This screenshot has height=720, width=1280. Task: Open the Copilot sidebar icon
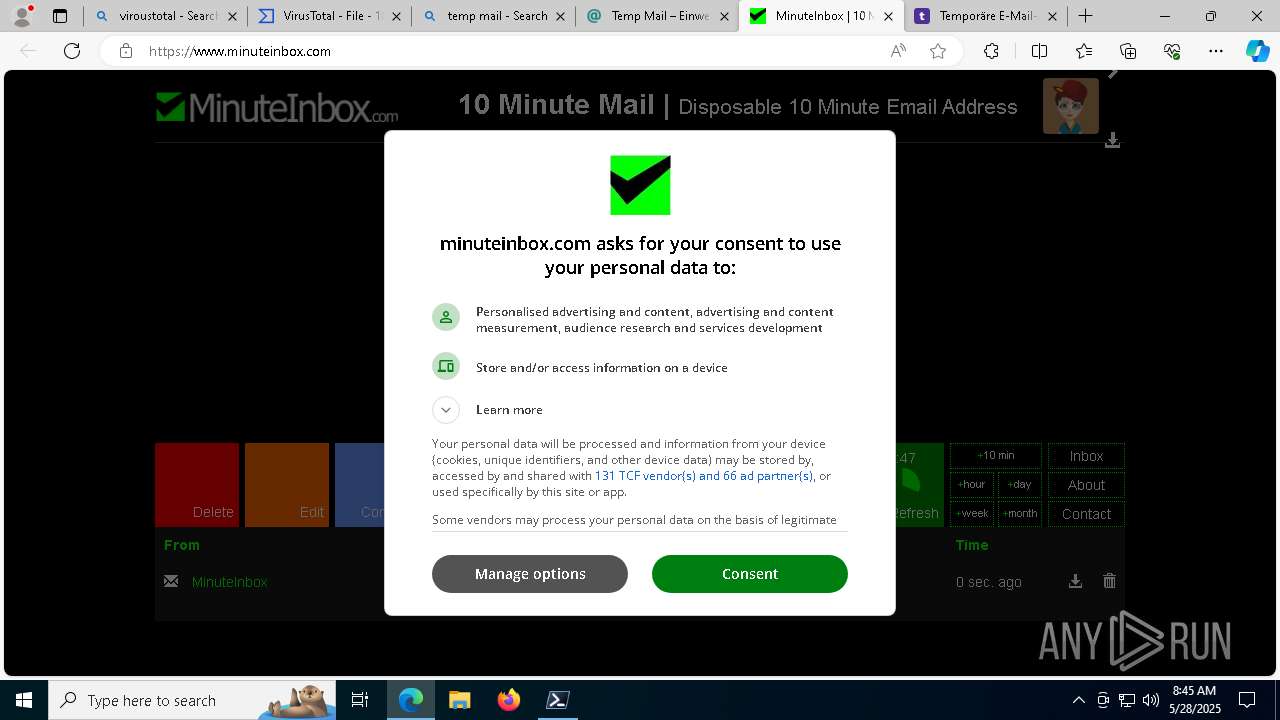tap(1257, 51)
